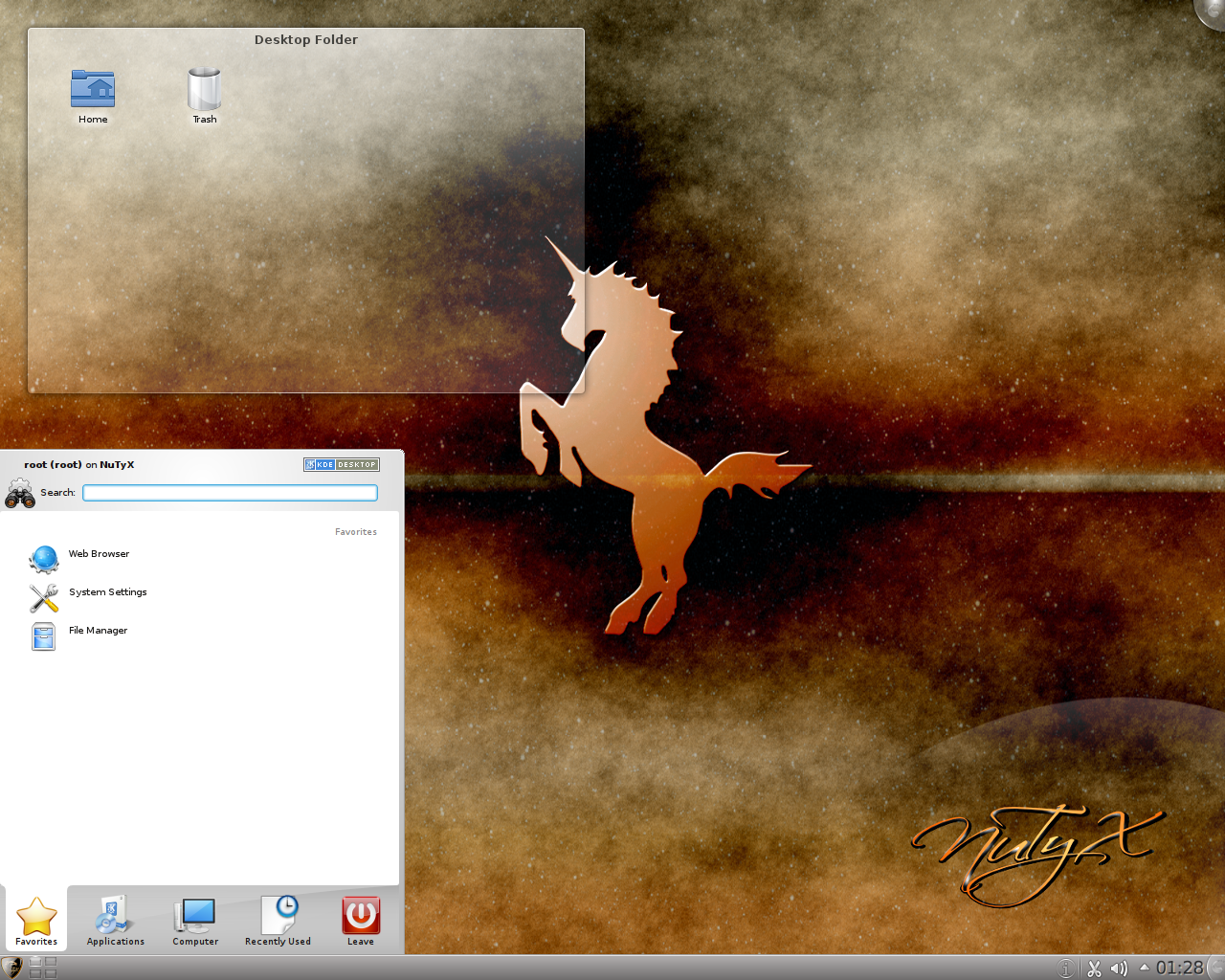Click the NuTyX launcher button in panel
This screenshot has height=980, width=1225.
[x=11, y=968]
